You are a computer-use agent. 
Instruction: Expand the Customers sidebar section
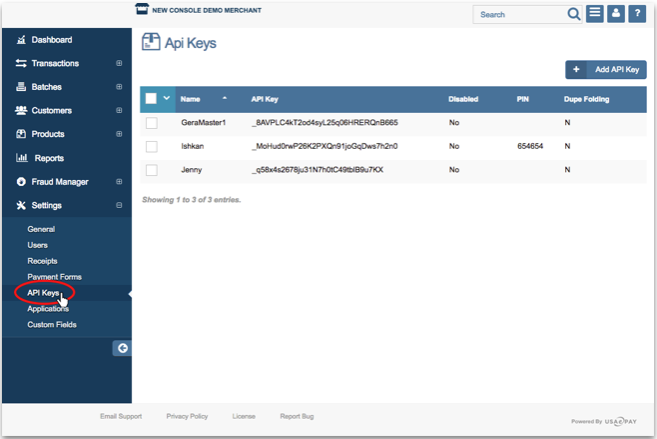point(119,111)
